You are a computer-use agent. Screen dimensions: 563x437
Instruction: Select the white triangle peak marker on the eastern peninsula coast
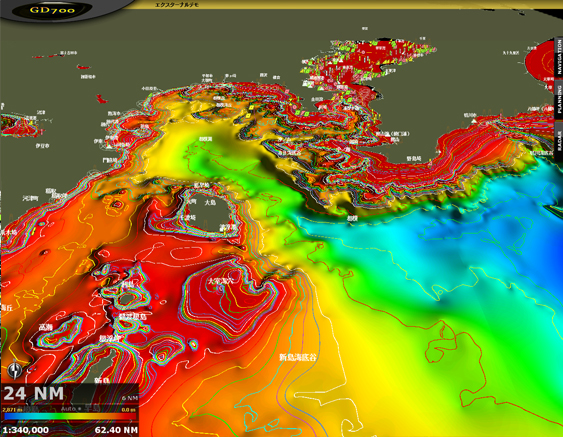pos(475,121)
